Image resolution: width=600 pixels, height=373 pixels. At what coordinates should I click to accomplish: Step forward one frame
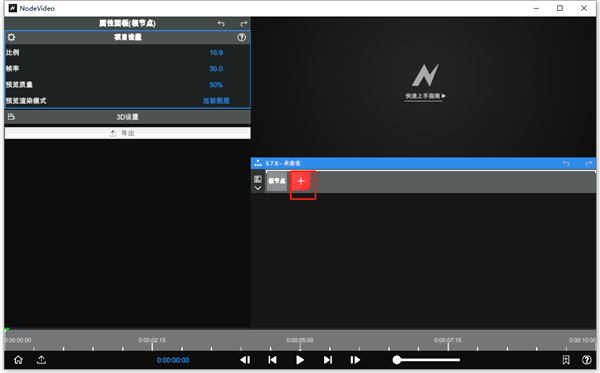pos(355,360)
